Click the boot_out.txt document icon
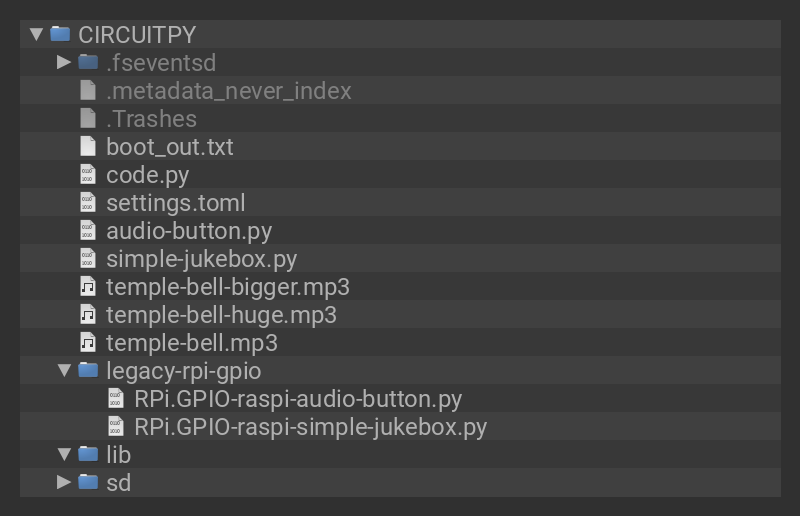800x516 pixels. (88, 146)
